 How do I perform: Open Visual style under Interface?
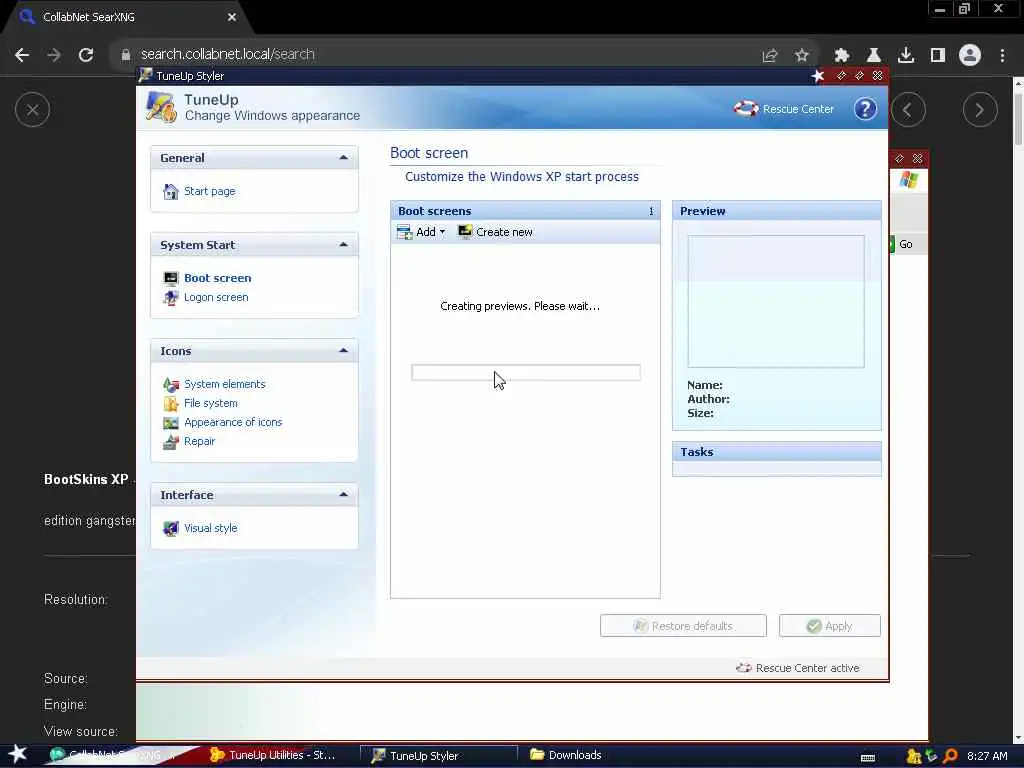click(211, 528)
